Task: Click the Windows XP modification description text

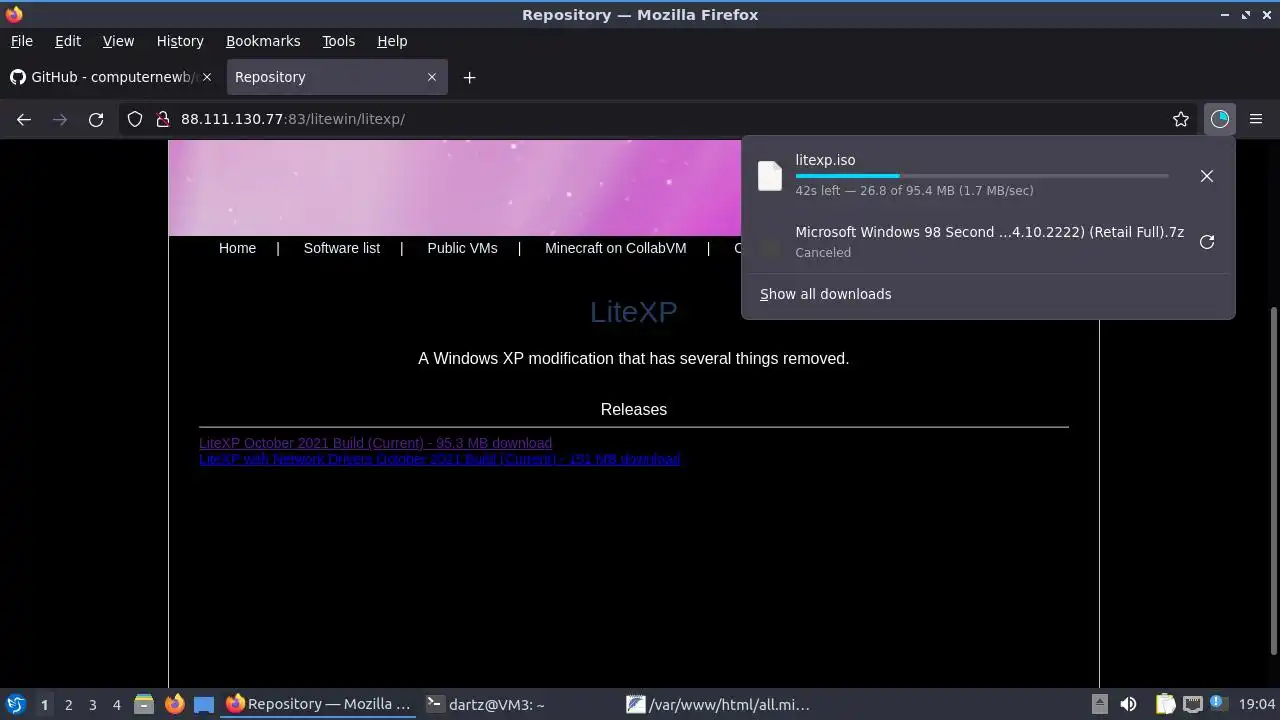Action: click(x=634, y=358)
